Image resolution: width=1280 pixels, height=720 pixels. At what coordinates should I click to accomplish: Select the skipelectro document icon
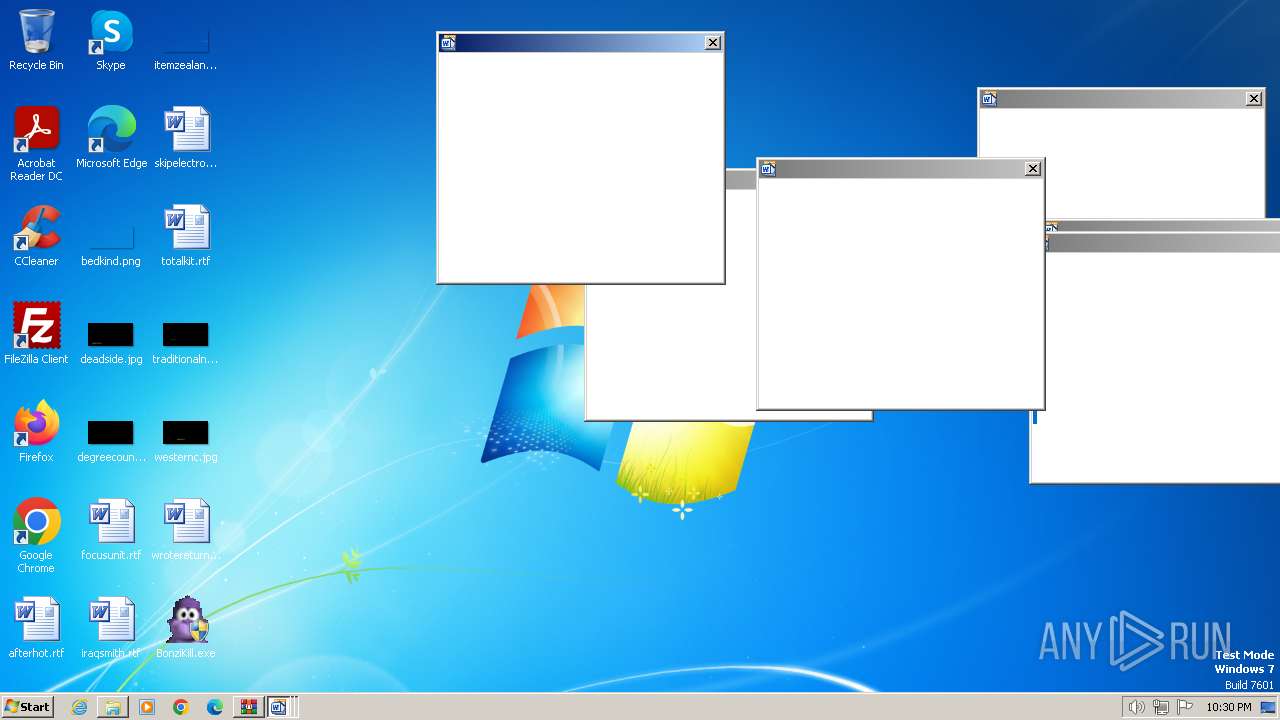[x=185, y=138]
